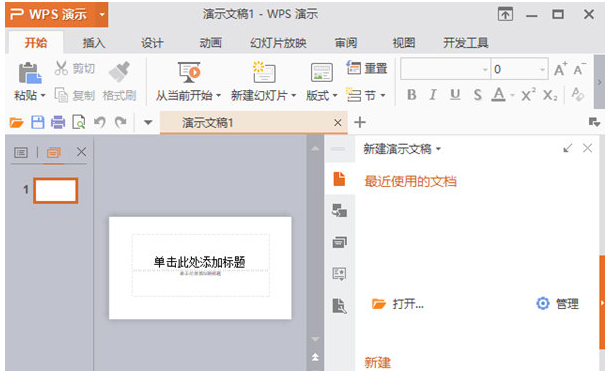Click the Paste clipboard icon
The height and width of the screenshot is (371, 610).
tap(30, 73)
